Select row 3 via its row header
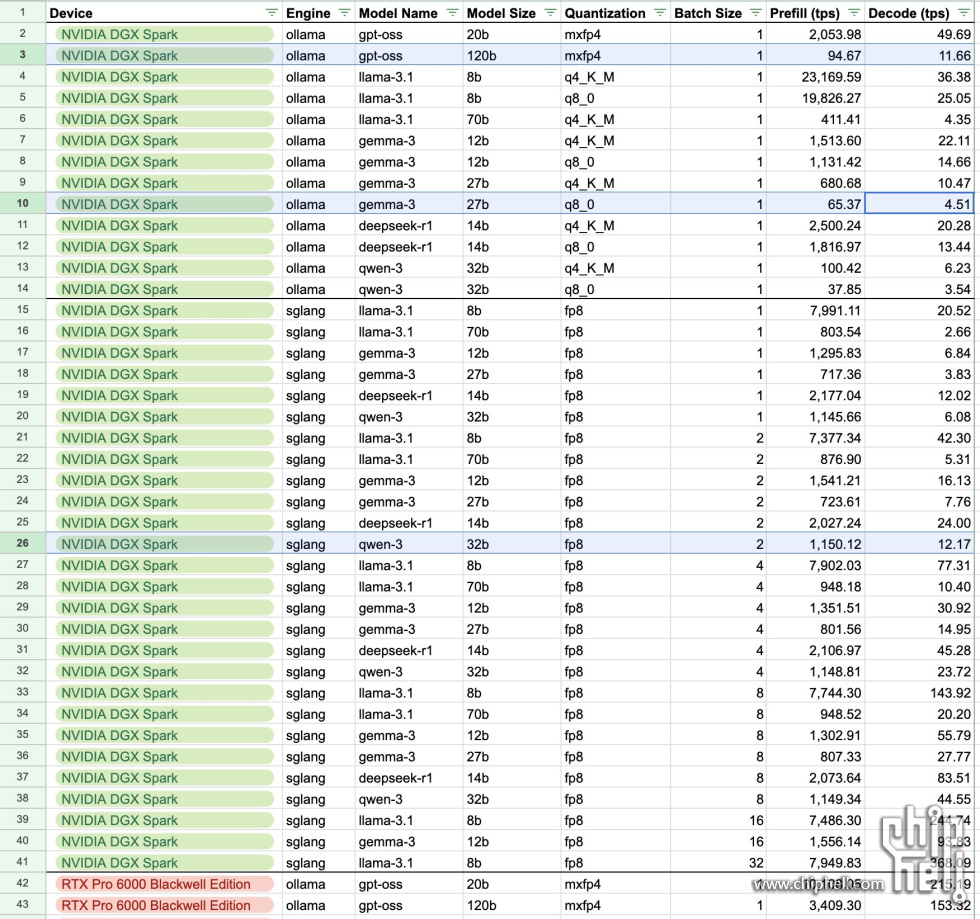Screen dimensions: 980x919 pos(22,56)
